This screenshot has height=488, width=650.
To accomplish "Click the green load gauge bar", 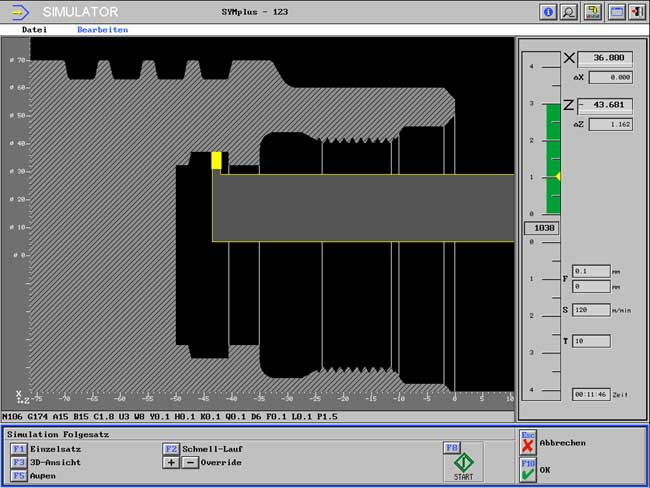I will pos(552,158).
